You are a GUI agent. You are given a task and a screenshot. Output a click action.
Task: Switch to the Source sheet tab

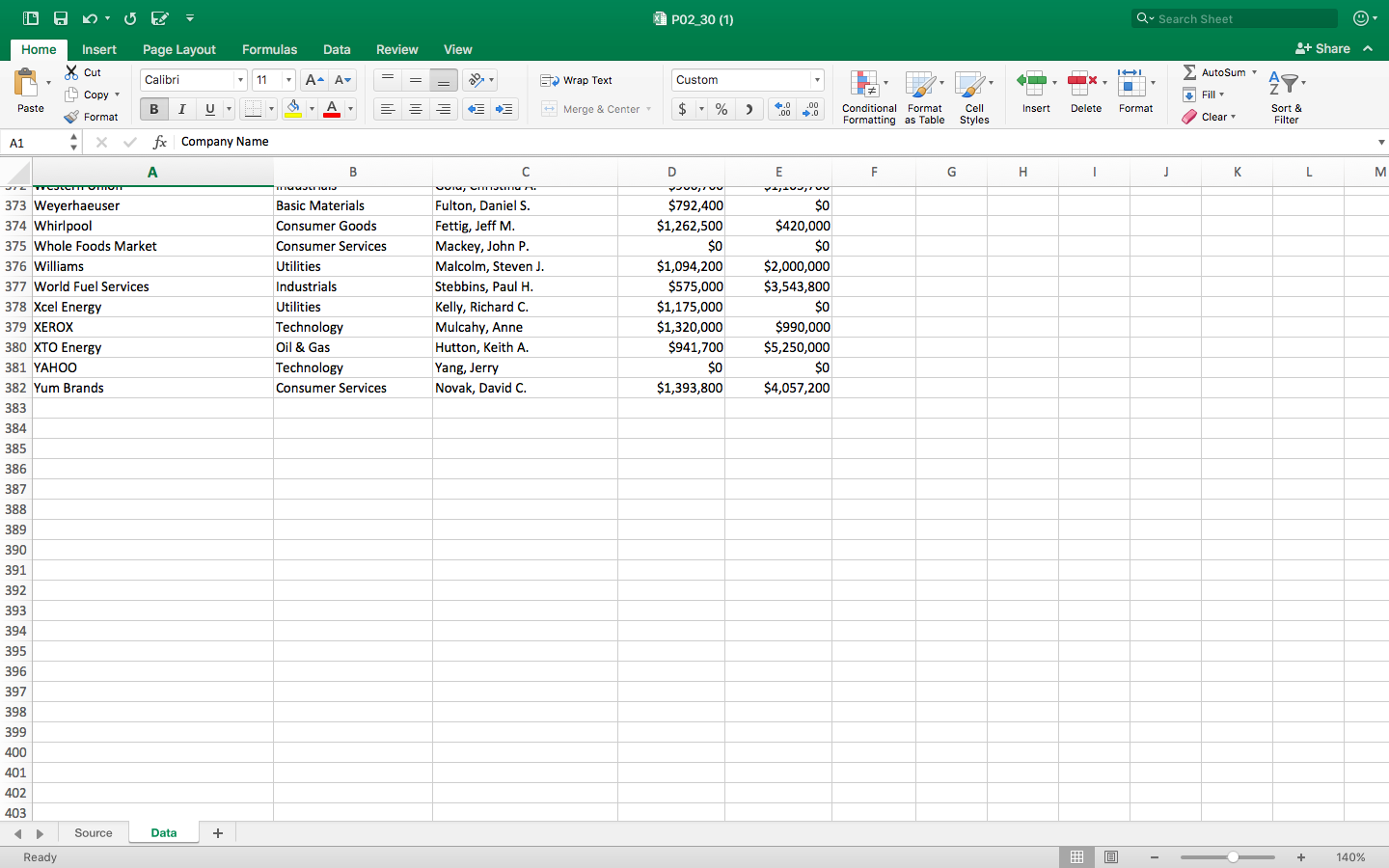tap(94, 833)
